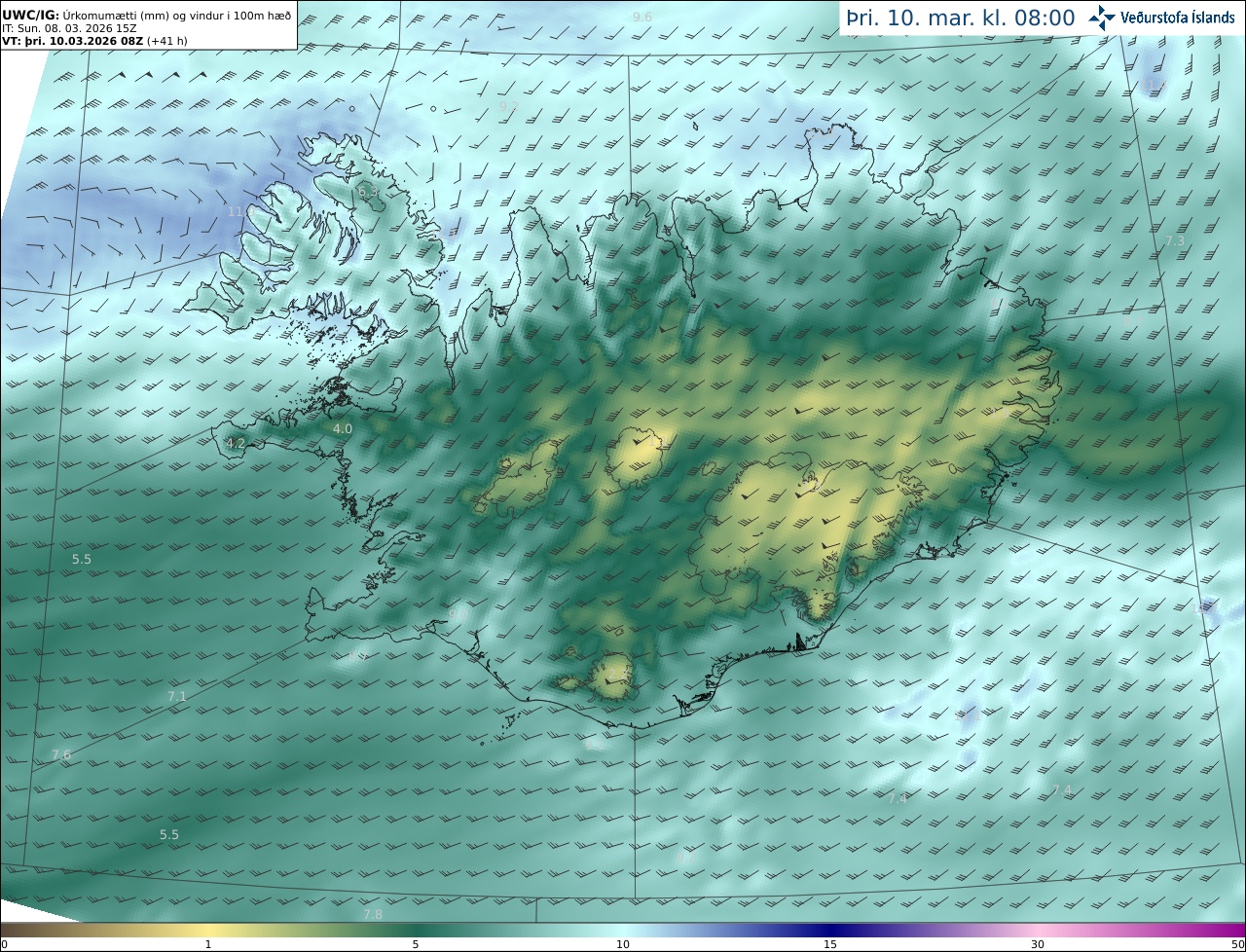This screenshot has width=1246, height=952.
Task: Click the 9.2 value label on the map
Action: click(x=508, y=106)
